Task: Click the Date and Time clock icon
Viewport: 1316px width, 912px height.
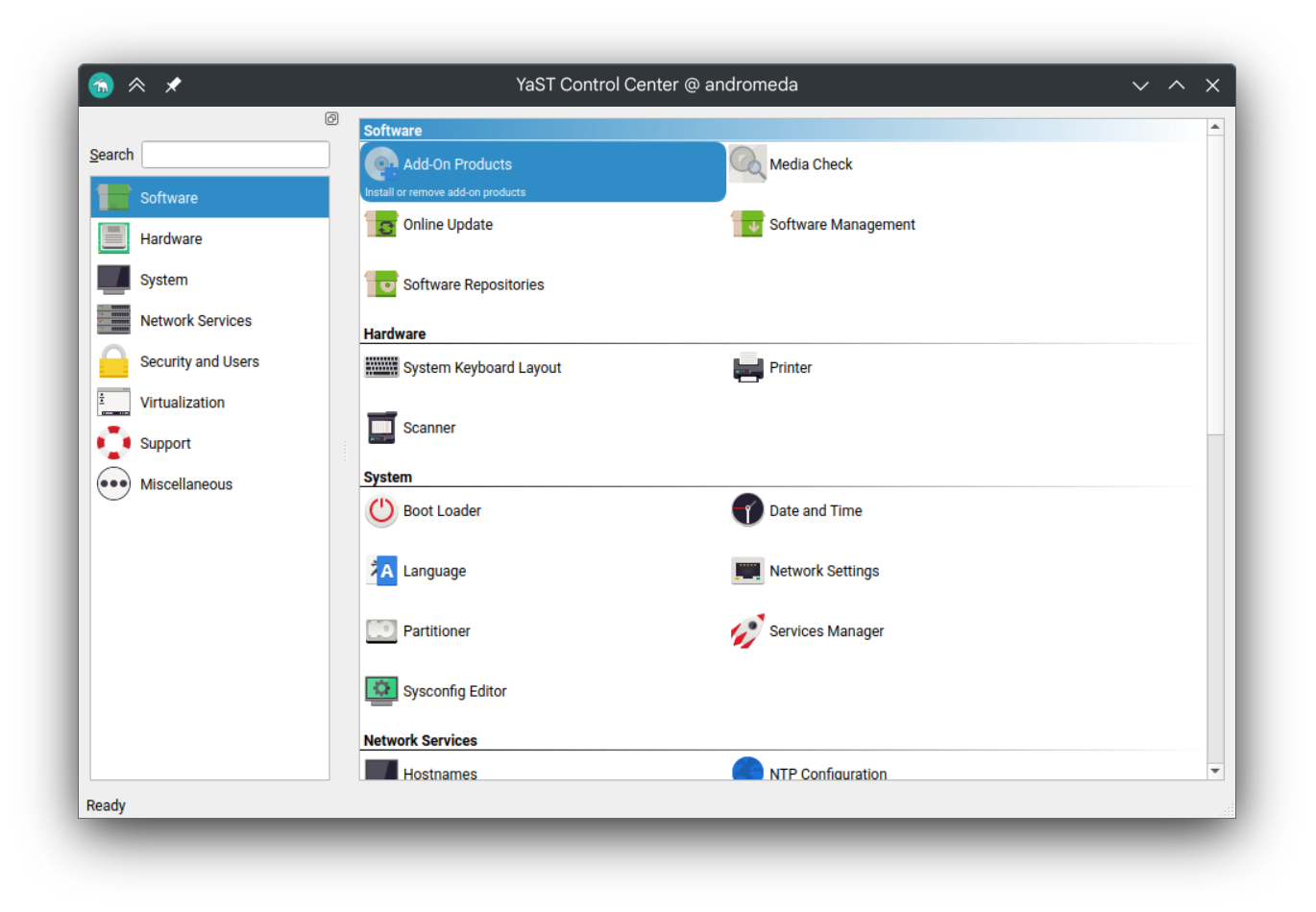Action: pos(747,511)
